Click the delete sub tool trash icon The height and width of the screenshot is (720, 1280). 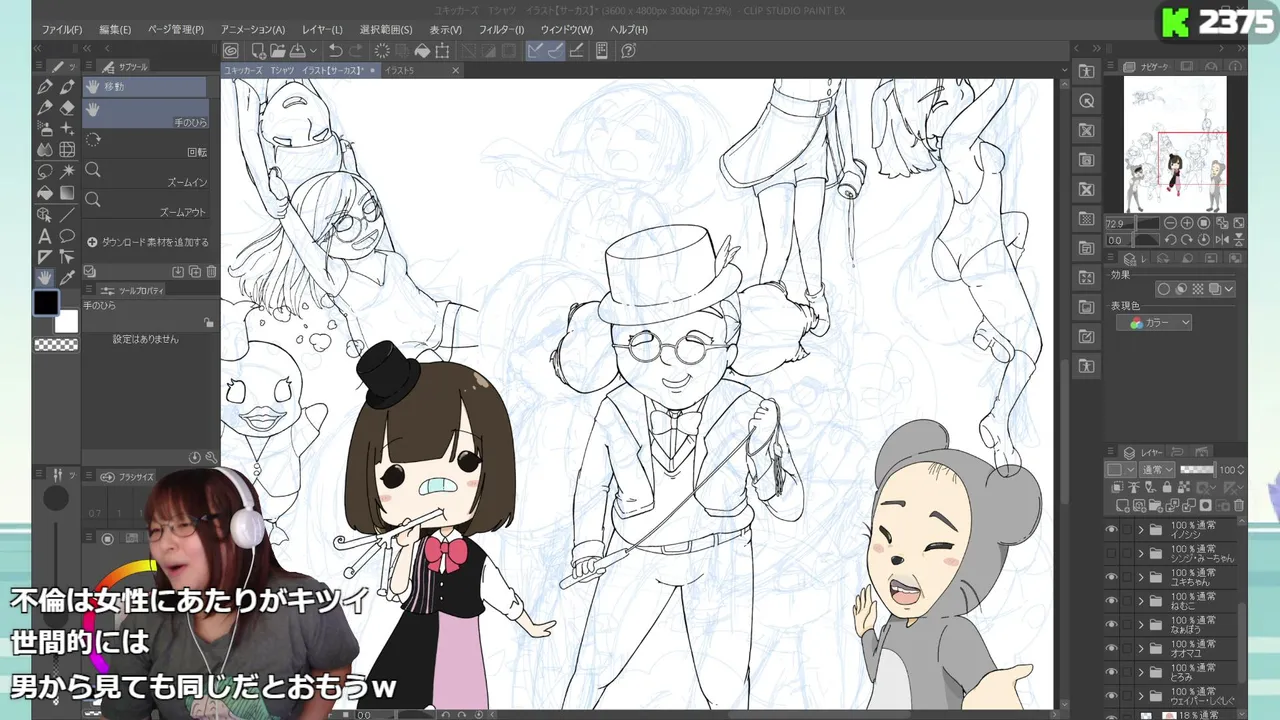click(211, 271)
